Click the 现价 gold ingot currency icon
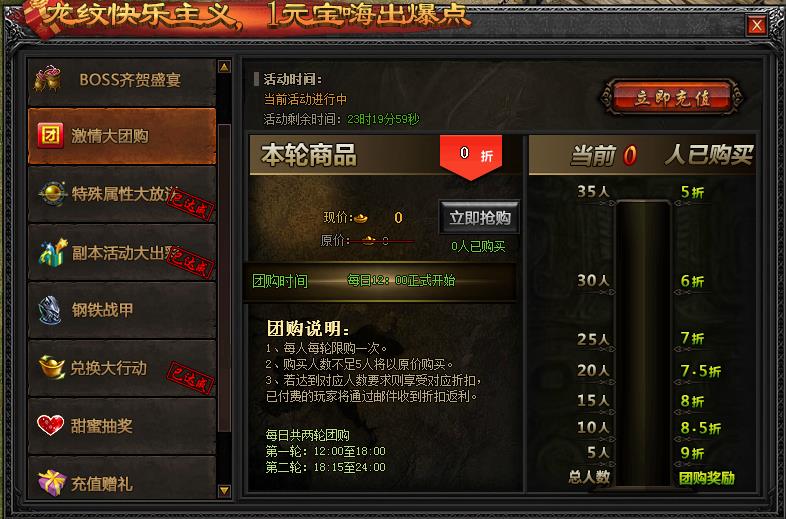The height and width of the screenshot is (519, 786). tap(361, 218)
